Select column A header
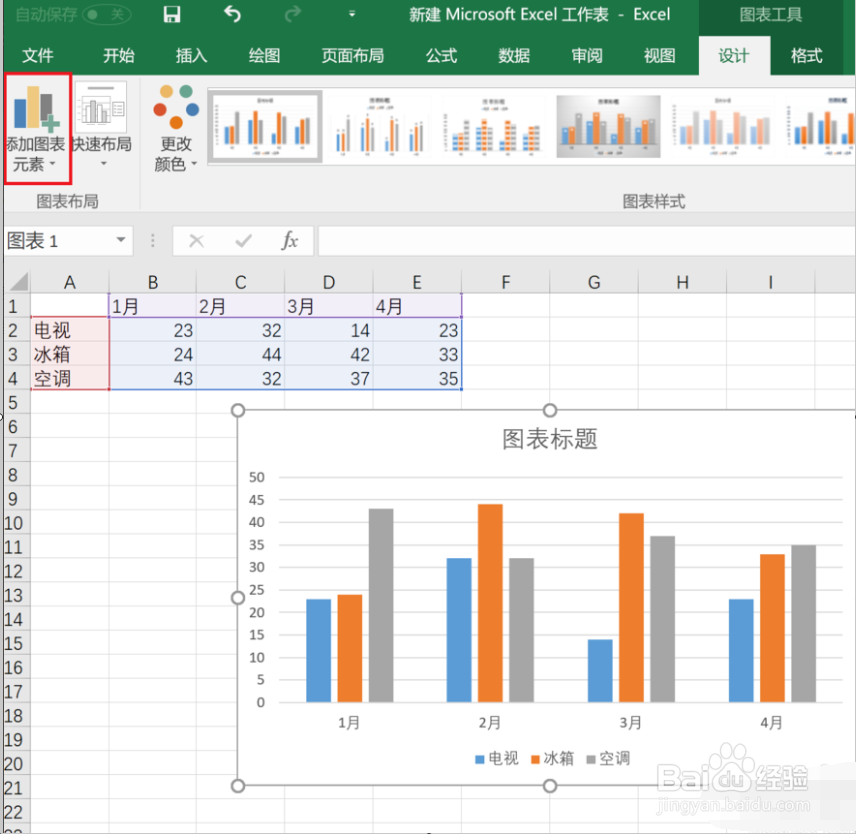The image size is (856, 834). (69, 282)
